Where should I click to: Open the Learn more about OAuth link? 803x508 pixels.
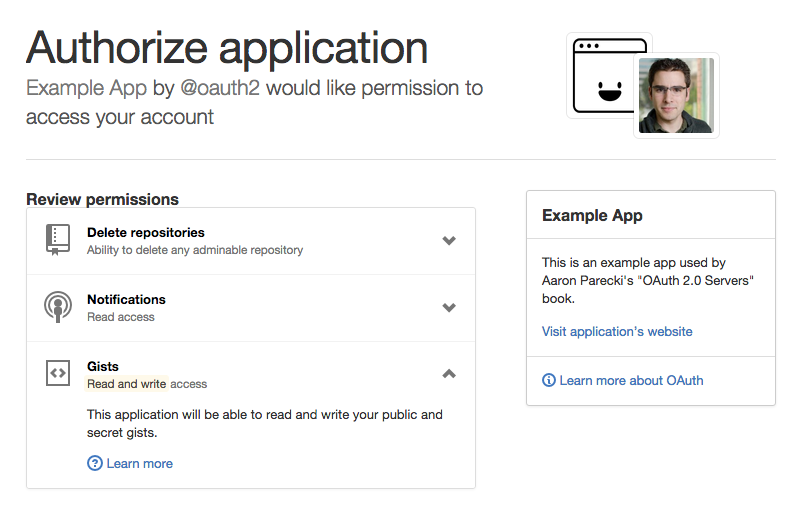point(631,380)
